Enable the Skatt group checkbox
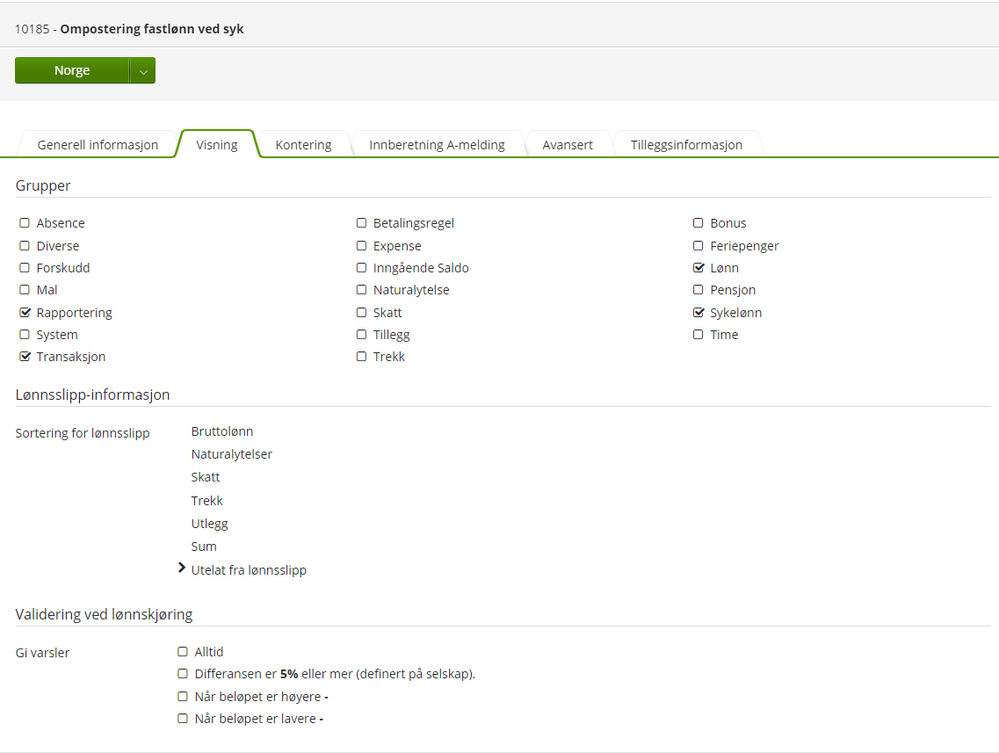The height and width of the screenshot is (753, 999). coord(361,312)
